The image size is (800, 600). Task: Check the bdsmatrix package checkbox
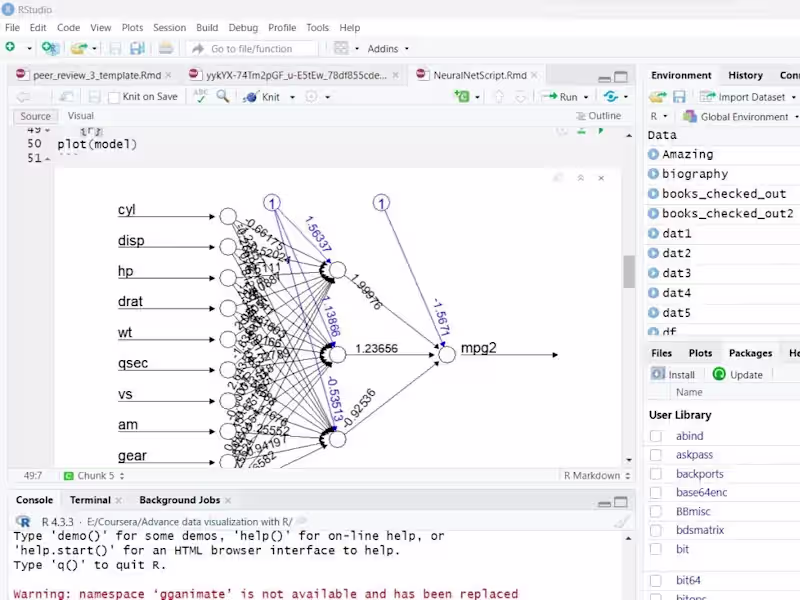(x=656, y=530)
